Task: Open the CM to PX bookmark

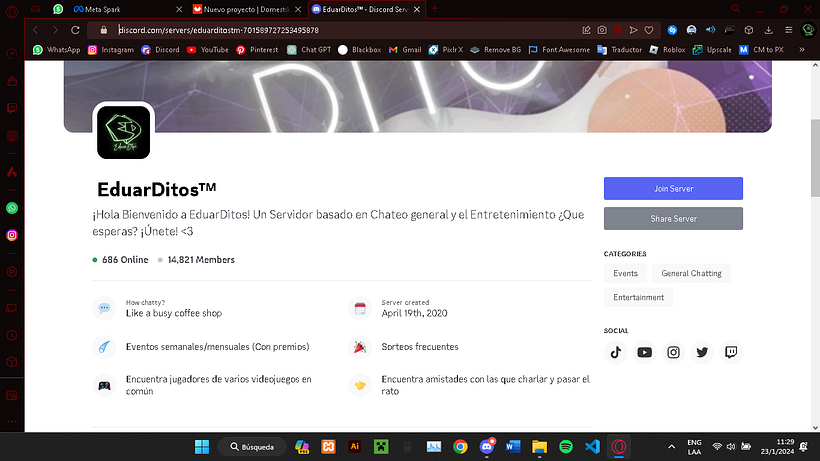Action: [761, 50]
